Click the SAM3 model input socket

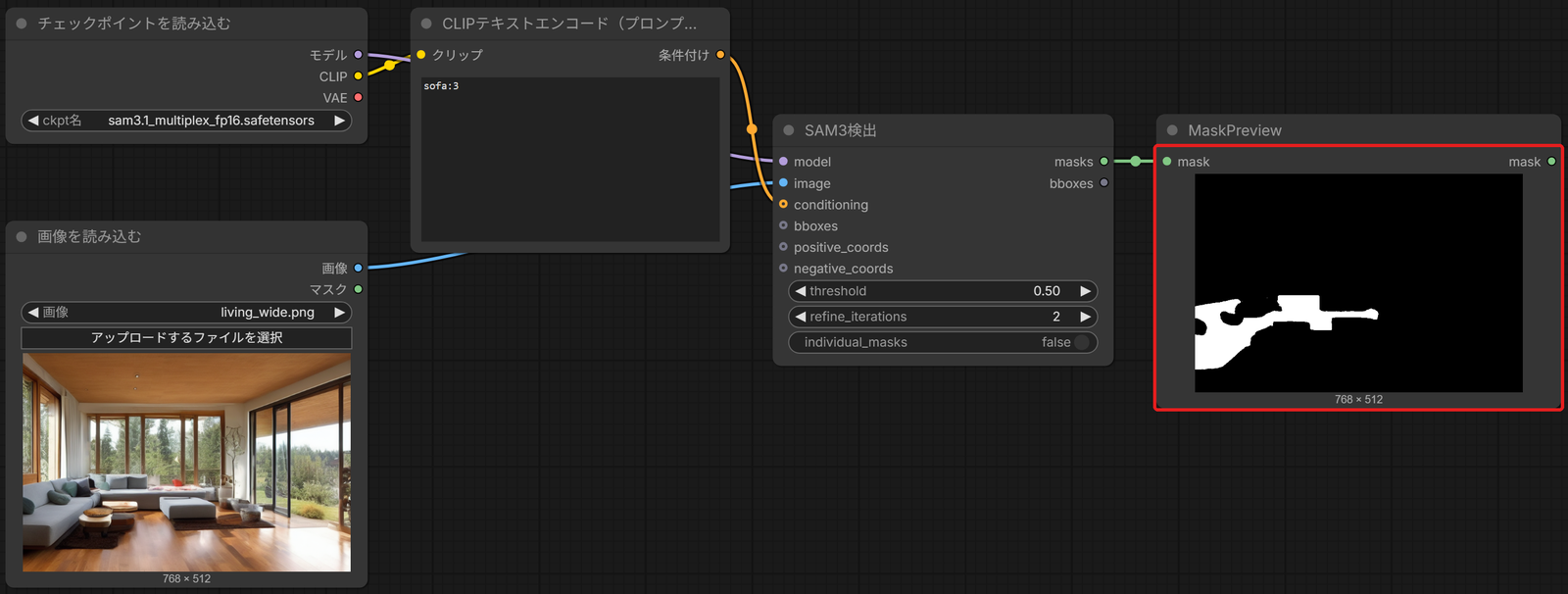[x=783, y=162]
